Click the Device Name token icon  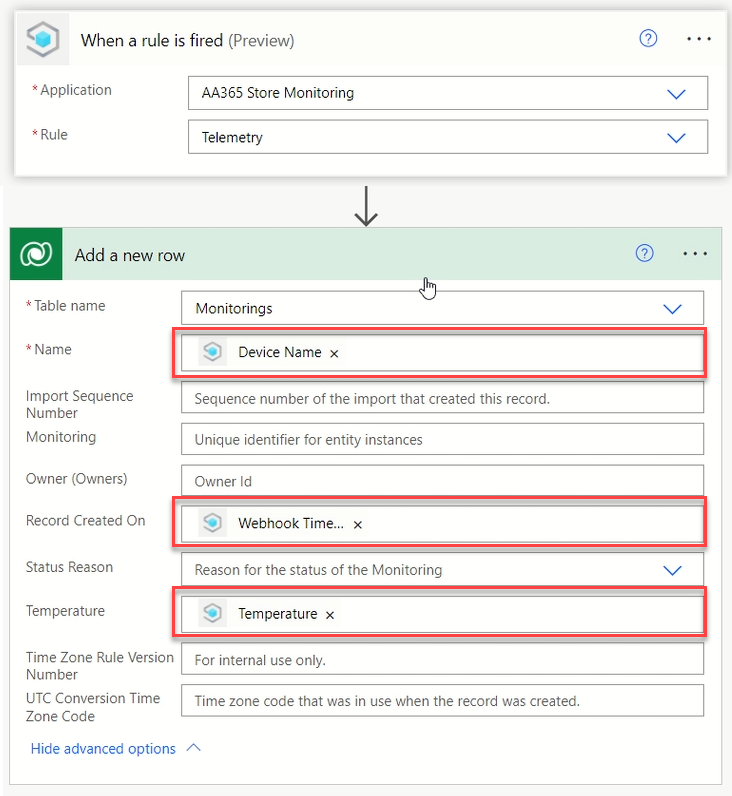[212, 352]
